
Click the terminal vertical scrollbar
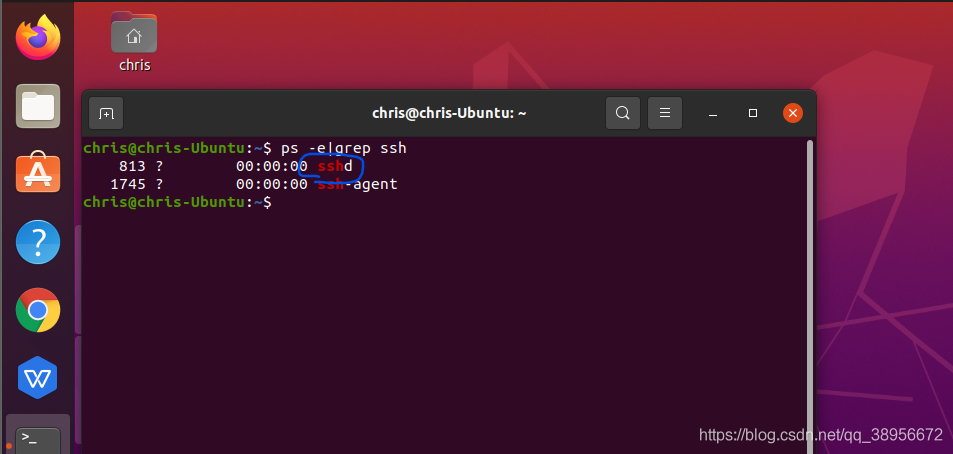click(x=810, y=297)
